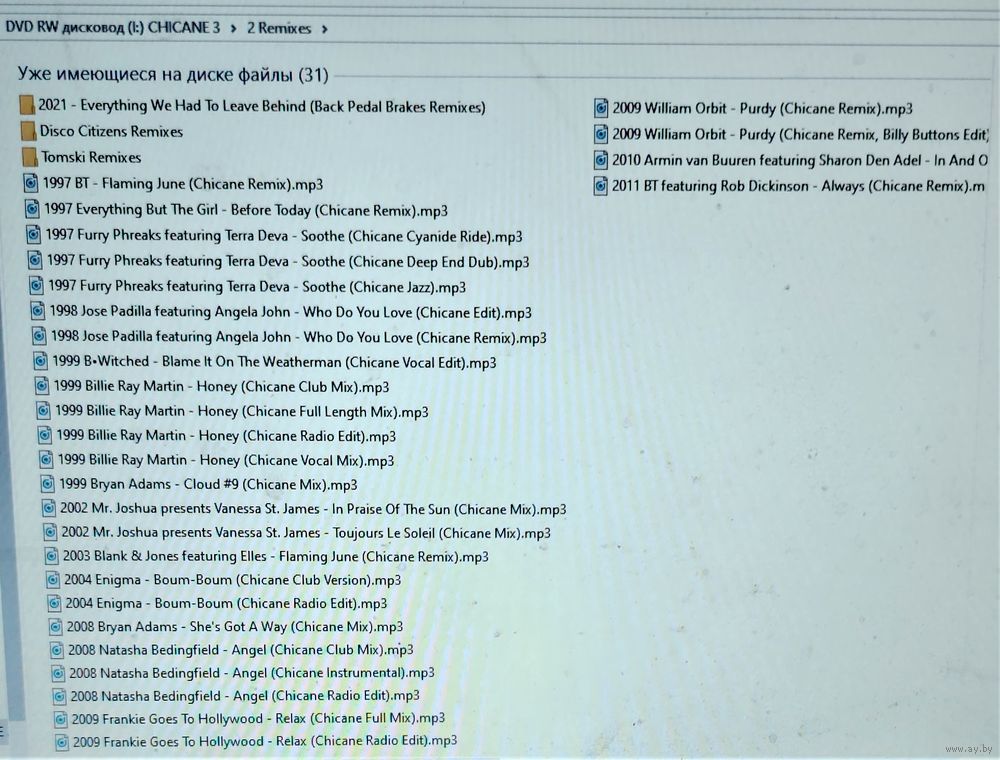The height and width of the screenshot is (760, 1000).
Task: Expand chevron after 2 Remixes in breadcrumb
Action: tap(325, 29)
